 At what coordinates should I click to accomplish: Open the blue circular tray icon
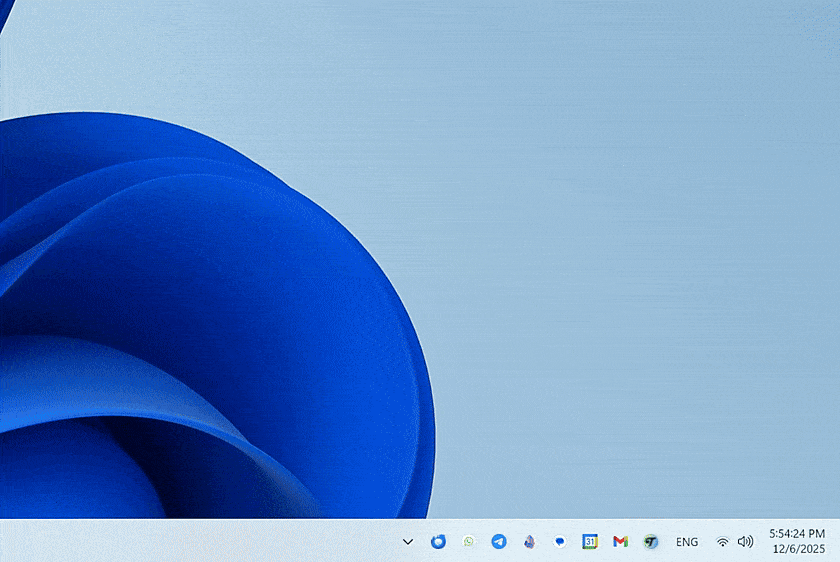(438, 542)
